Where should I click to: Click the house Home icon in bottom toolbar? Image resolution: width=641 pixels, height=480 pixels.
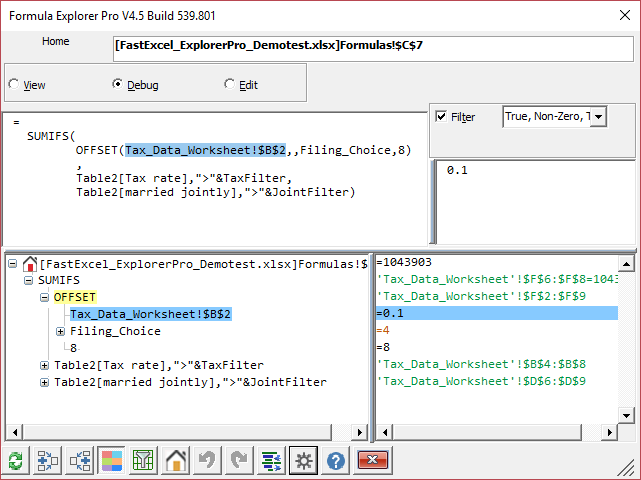[x=176, y=461]
